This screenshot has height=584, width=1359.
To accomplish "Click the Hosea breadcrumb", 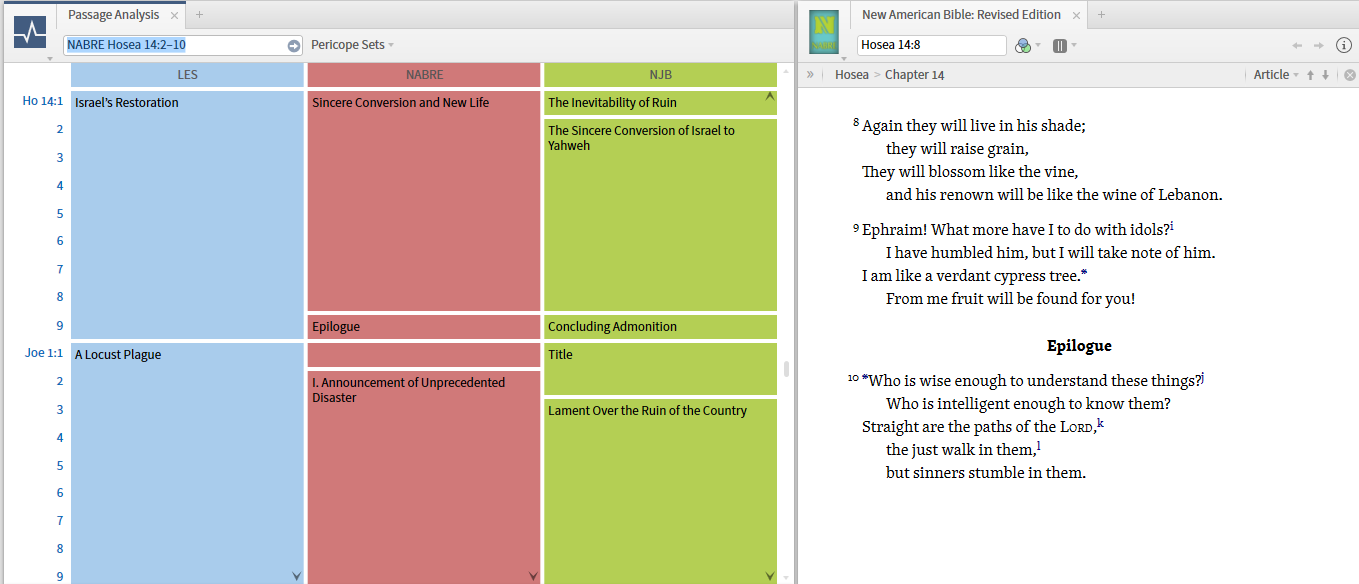I will [852, 75].
